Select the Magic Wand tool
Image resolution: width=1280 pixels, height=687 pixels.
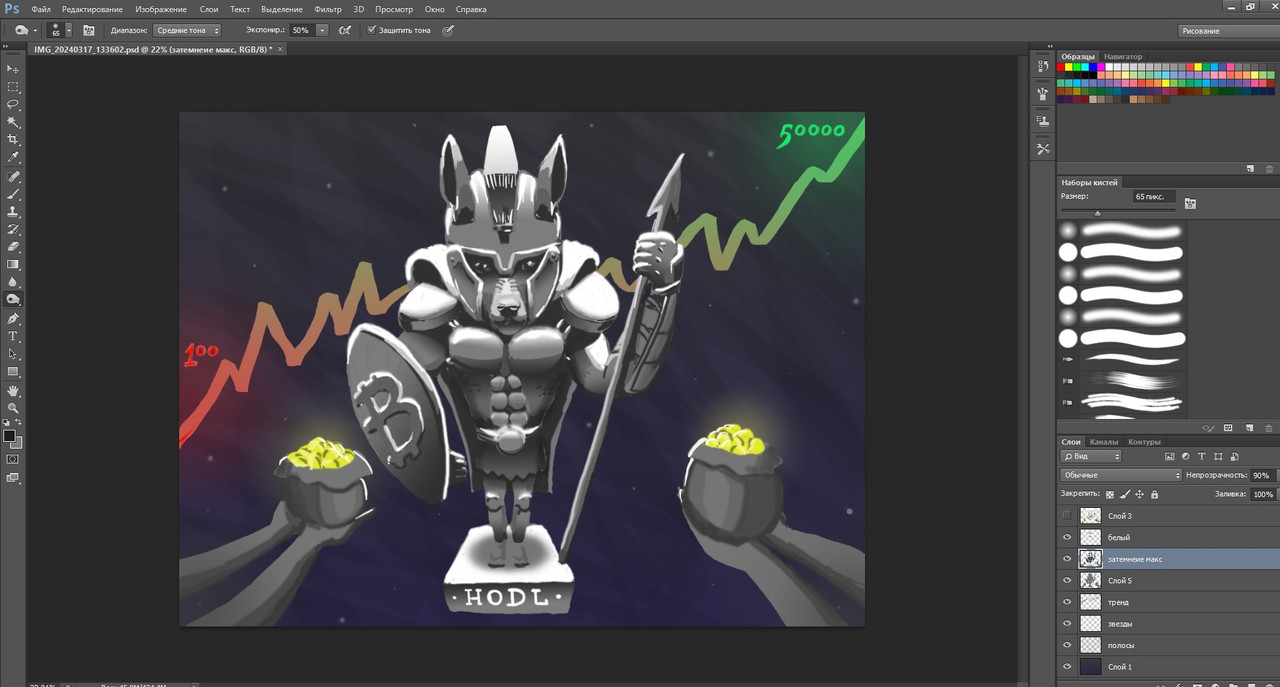(13, 122)
